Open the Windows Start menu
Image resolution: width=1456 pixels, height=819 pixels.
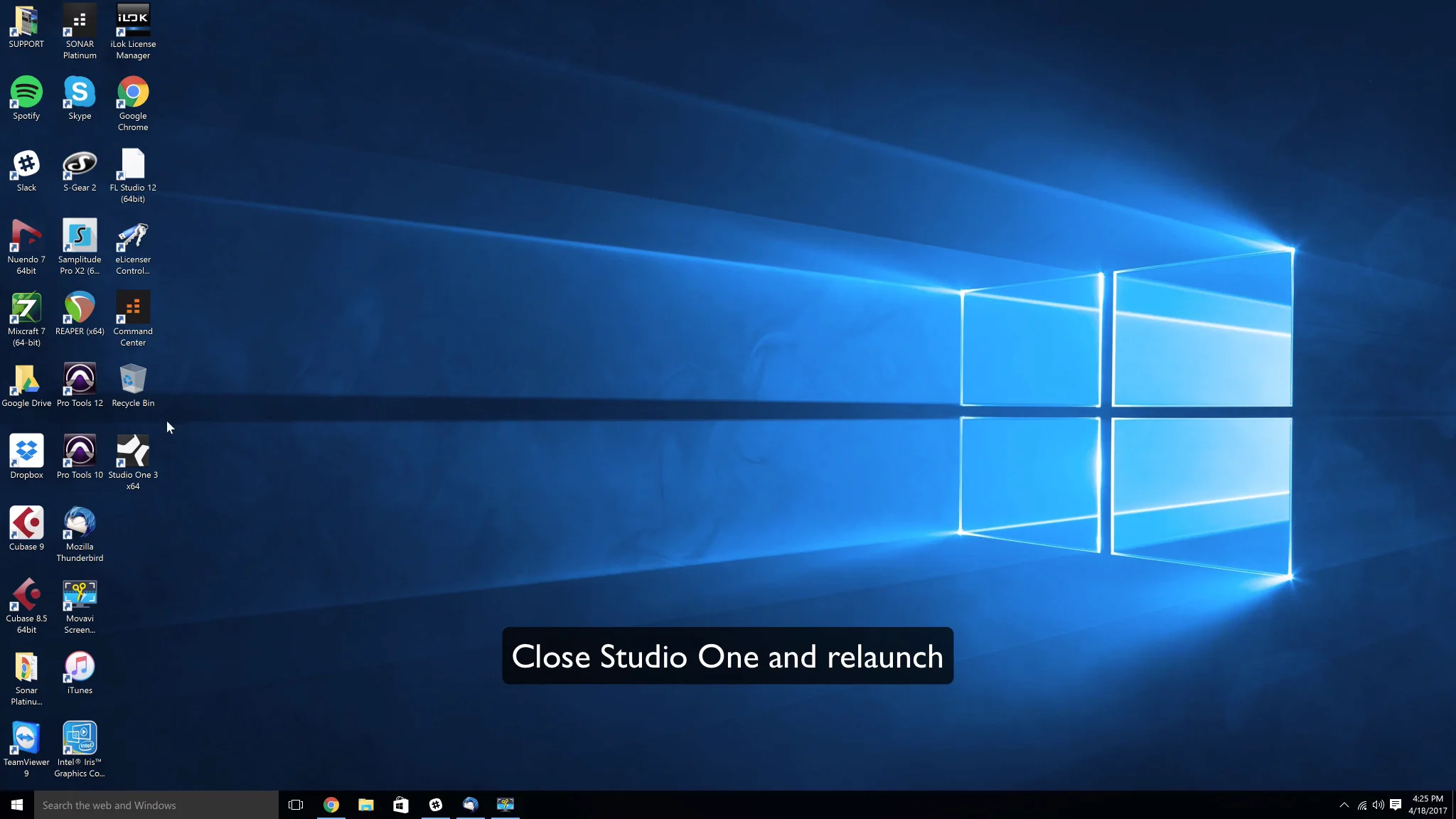point(17,805)
